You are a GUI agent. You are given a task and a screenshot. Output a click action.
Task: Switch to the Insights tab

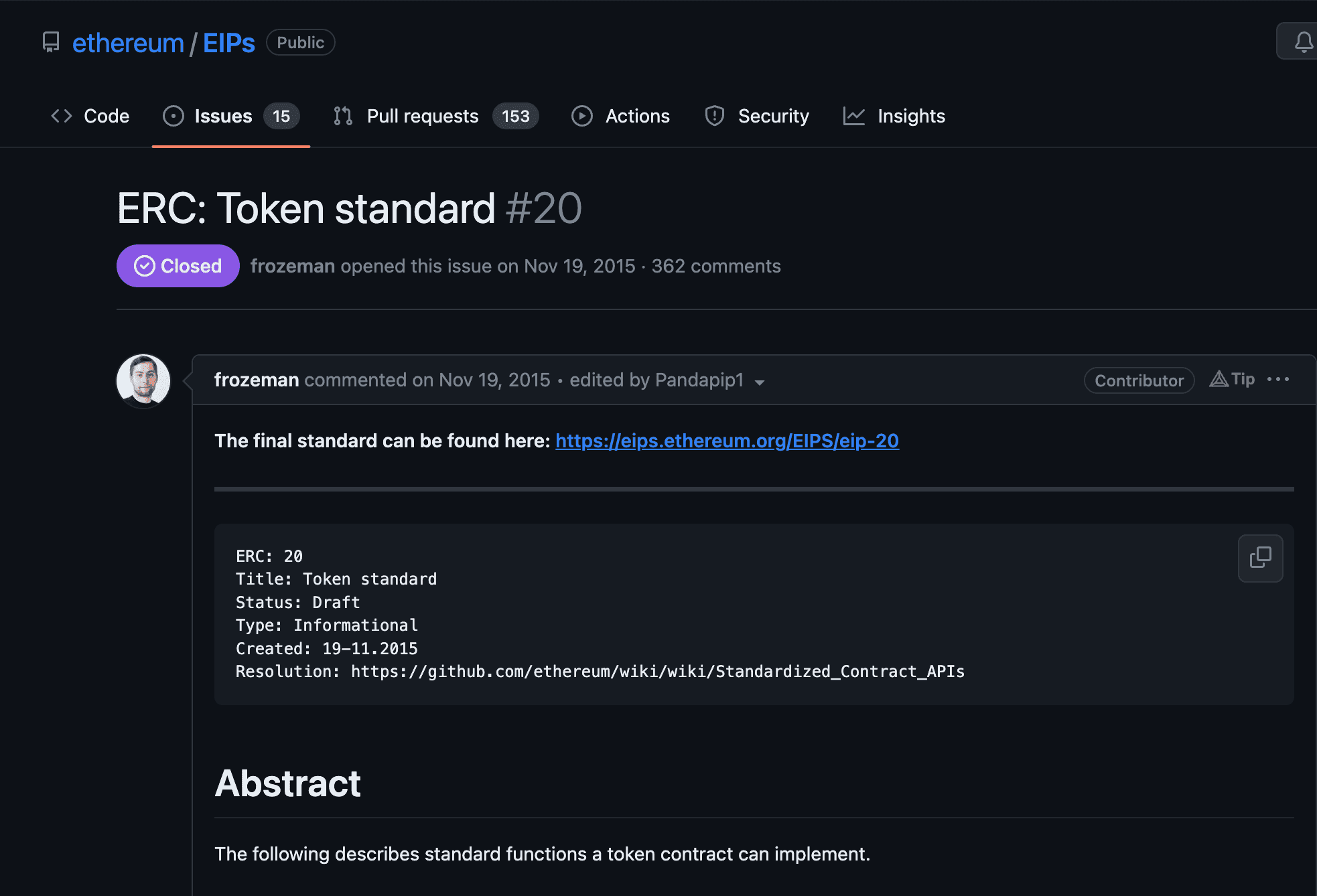coord(911,116)
